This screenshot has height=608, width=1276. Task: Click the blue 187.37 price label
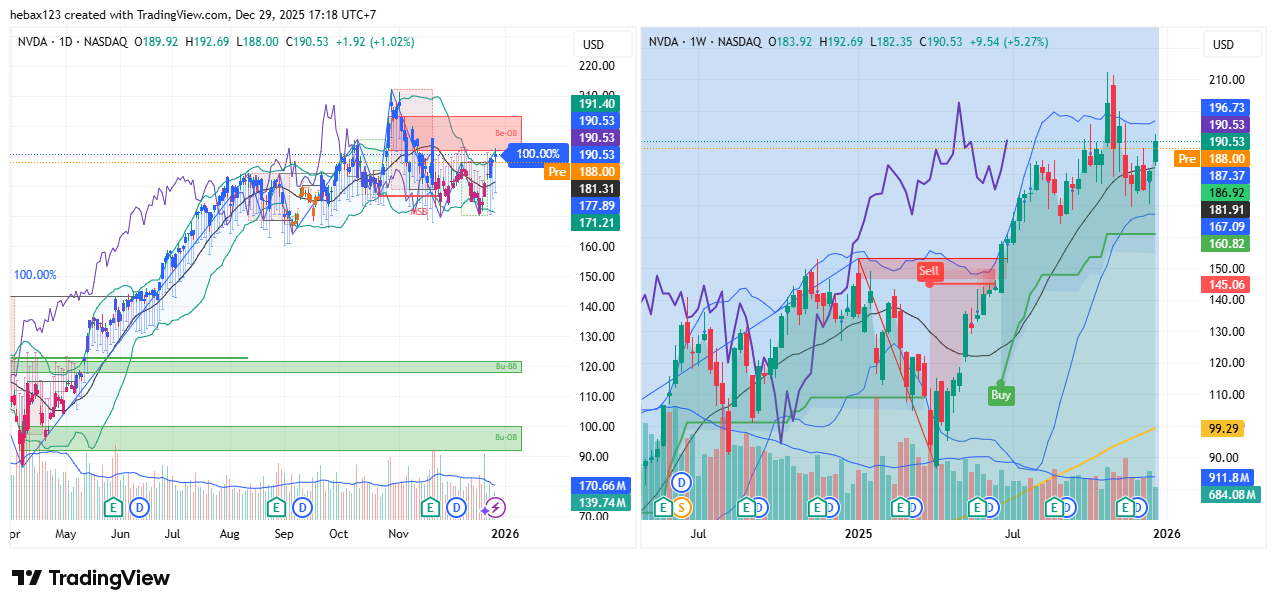[x=1227, y=175]
